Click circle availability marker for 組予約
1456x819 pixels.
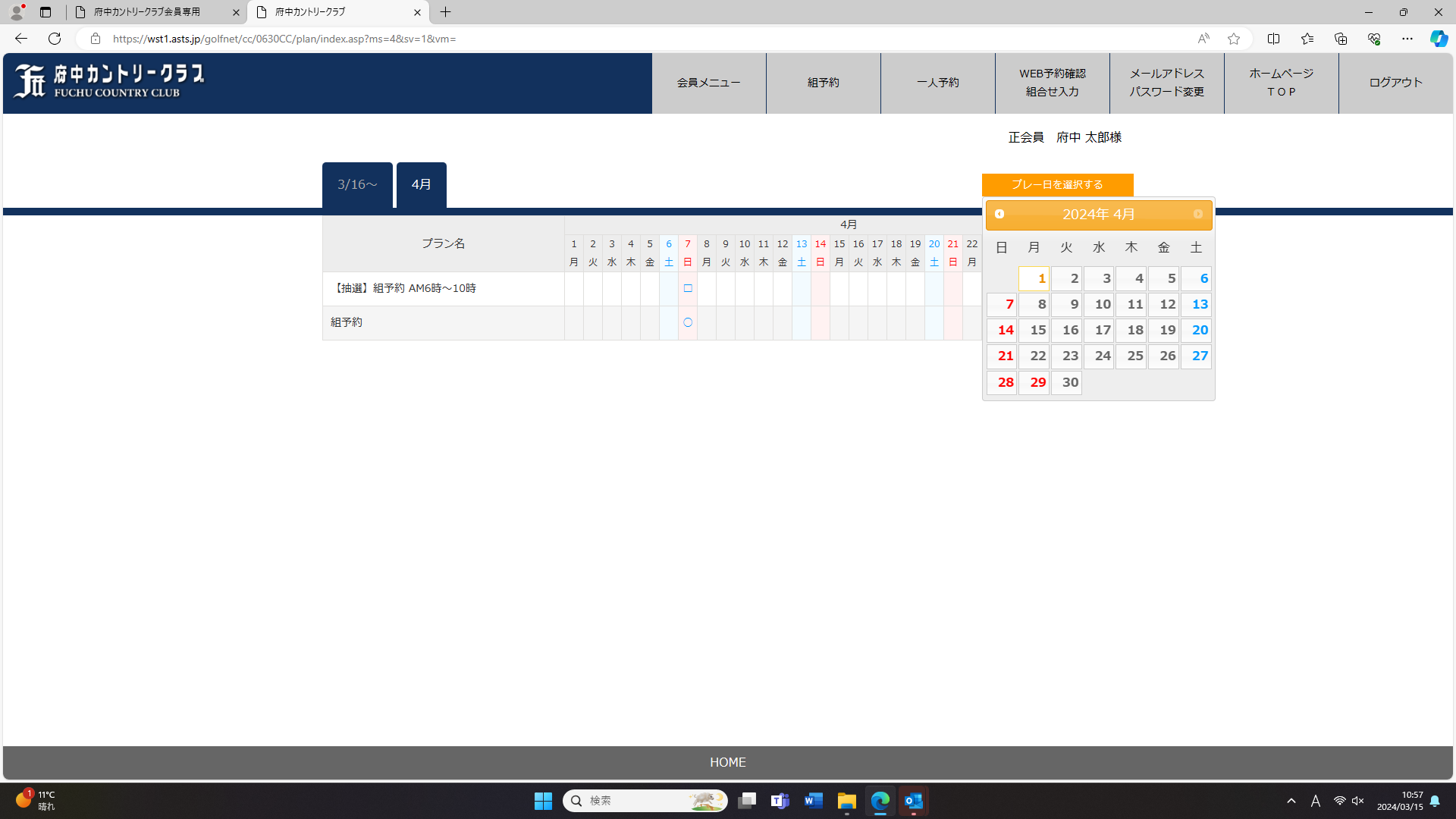(x=688, y=322)
